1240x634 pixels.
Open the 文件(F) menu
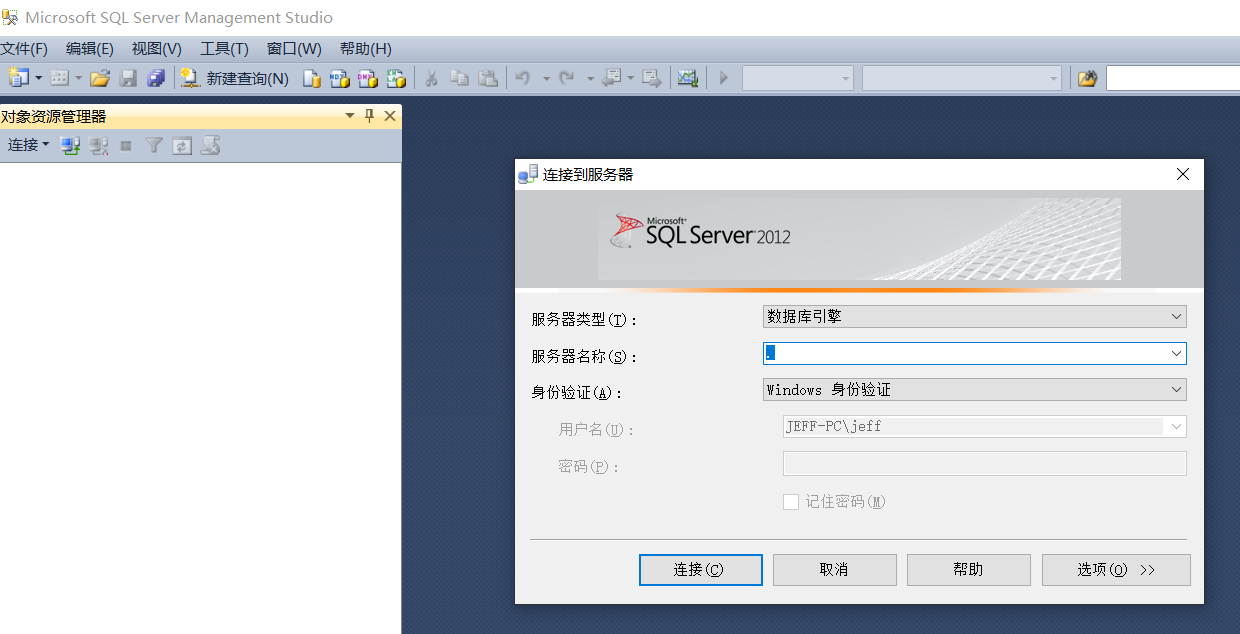pyautogui.click(x=24, y=49)
